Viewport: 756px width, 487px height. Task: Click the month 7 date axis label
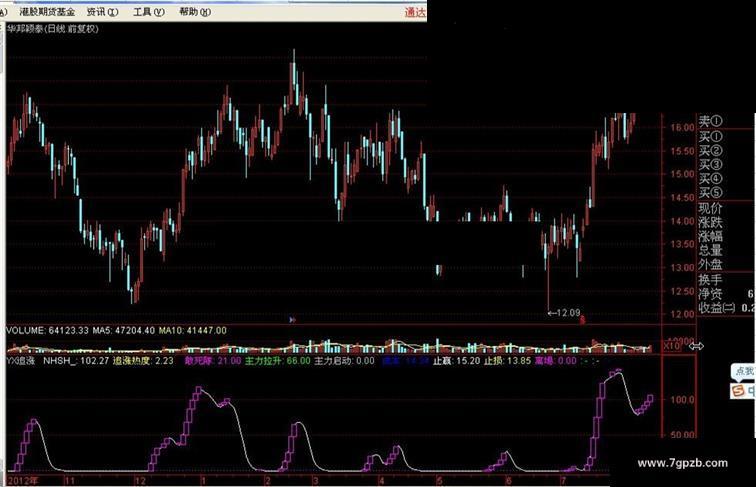[563, 481]
